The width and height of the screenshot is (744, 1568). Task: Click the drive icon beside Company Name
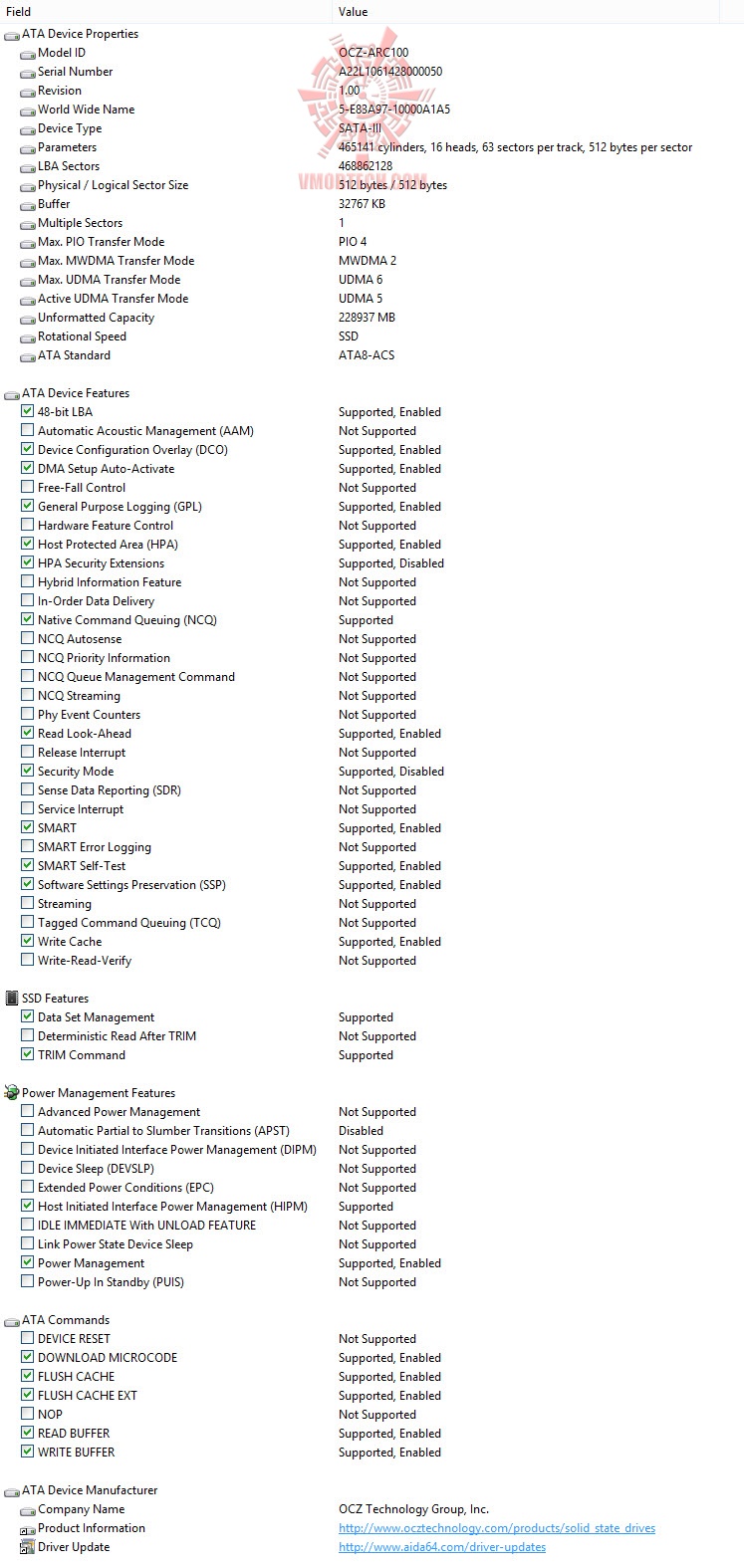tap(28, 1509)
